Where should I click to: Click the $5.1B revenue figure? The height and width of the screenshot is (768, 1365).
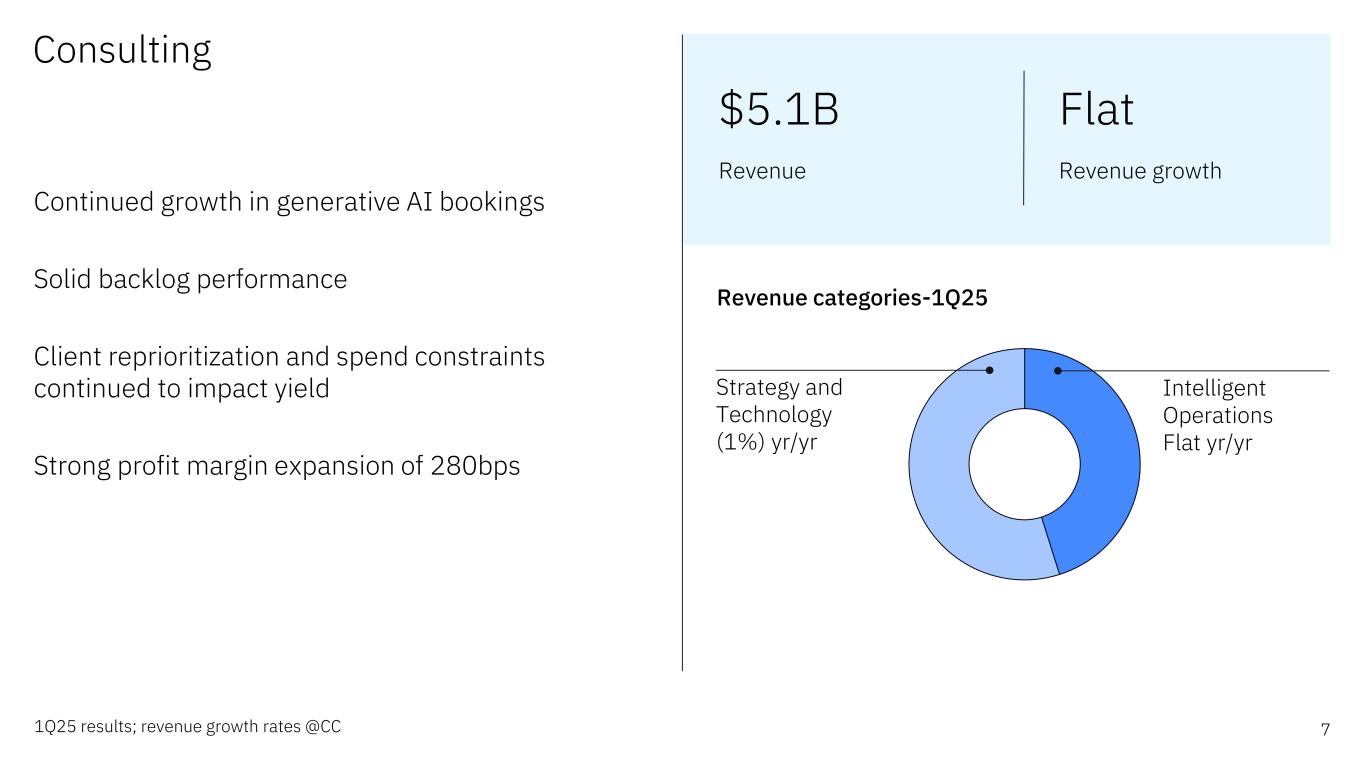click(x=779, y=110)
